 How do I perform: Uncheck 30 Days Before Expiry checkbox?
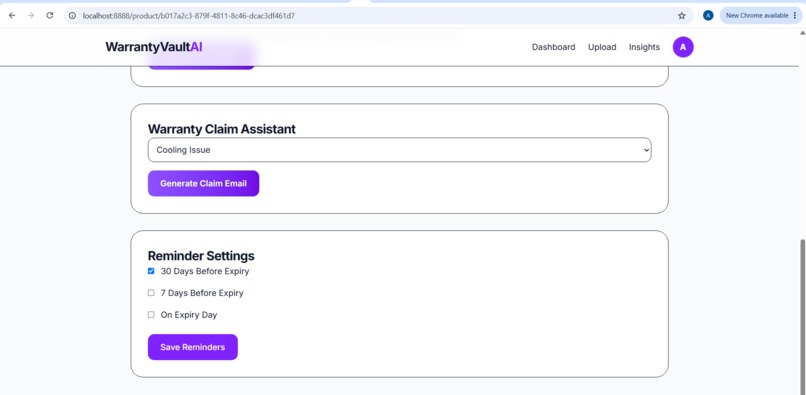151,271
